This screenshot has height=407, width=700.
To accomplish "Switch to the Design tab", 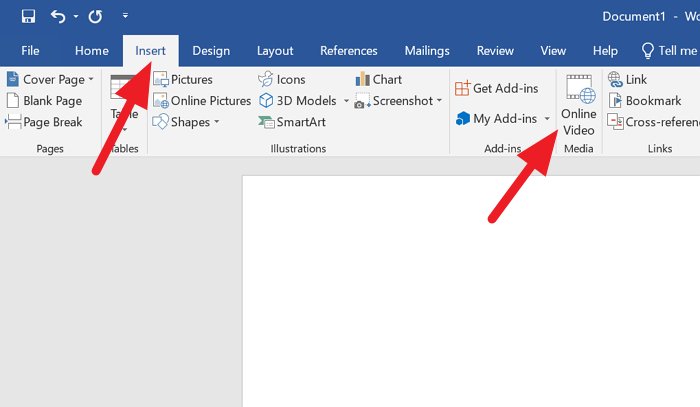I will pos(211,50).
